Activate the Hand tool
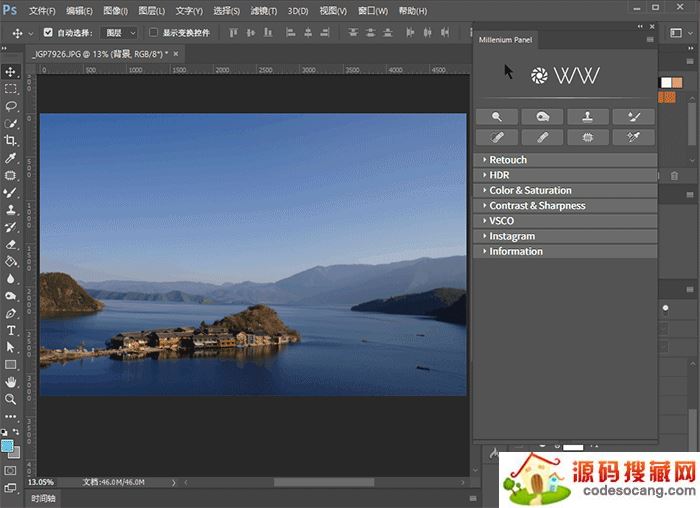Viewport: 700px width, 508px height. (x=11, y=382)
